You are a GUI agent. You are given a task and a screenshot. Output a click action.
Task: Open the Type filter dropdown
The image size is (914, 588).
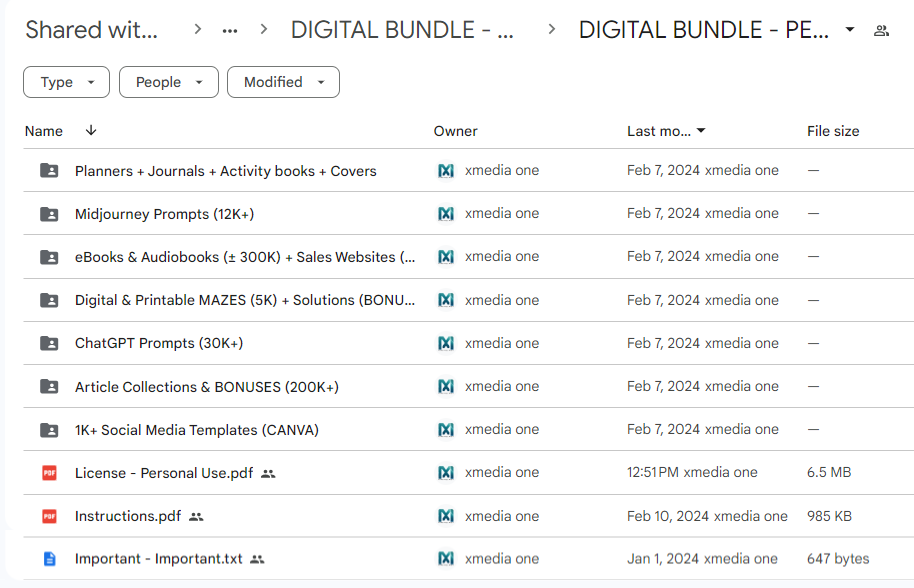tap(66, 82)
